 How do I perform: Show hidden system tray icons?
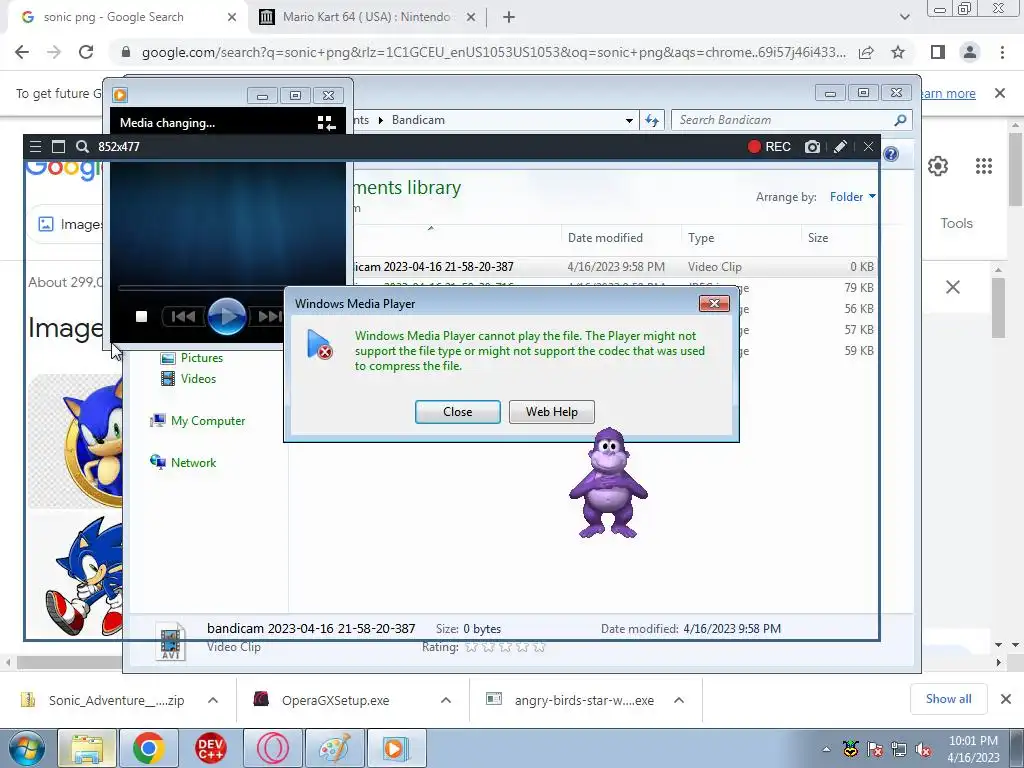coord(827,749)
